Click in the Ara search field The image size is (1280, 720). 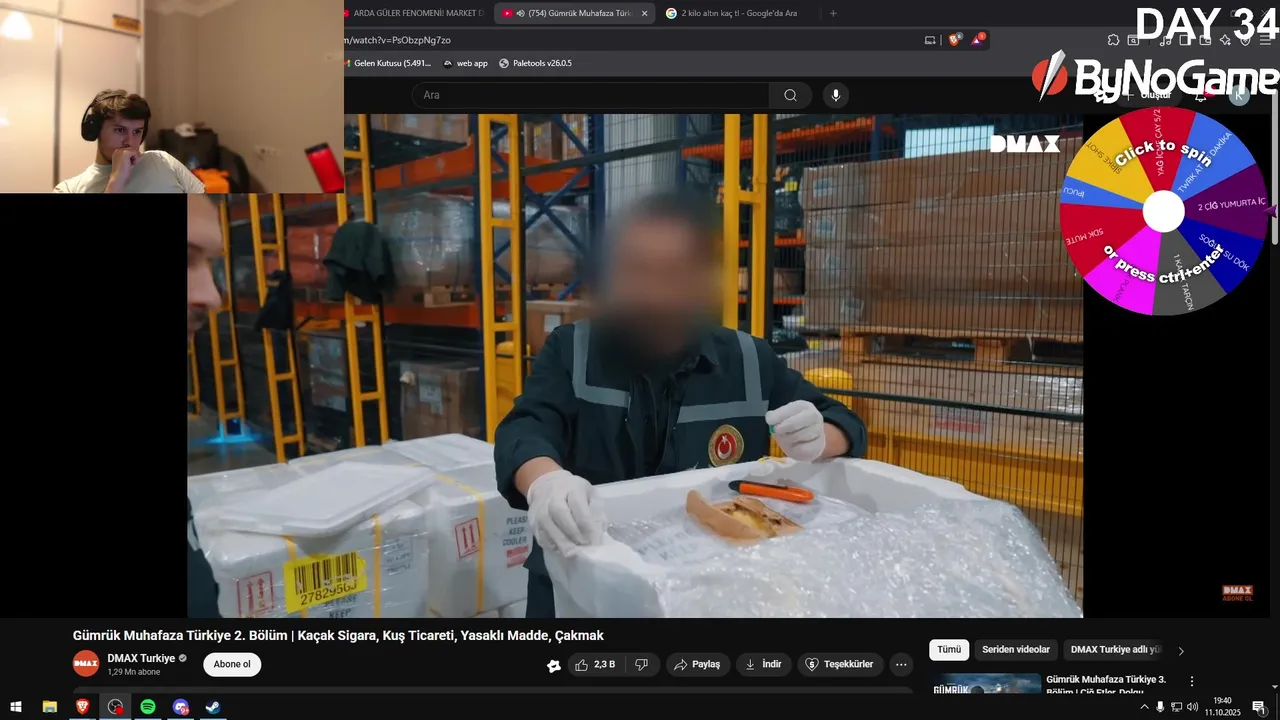click(590, 95)
